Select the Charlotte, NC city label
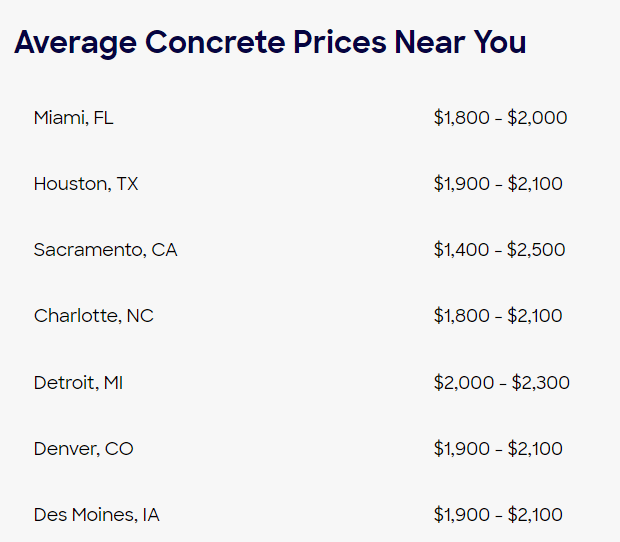The image size is (620, 542). click(x=94, y=316)
